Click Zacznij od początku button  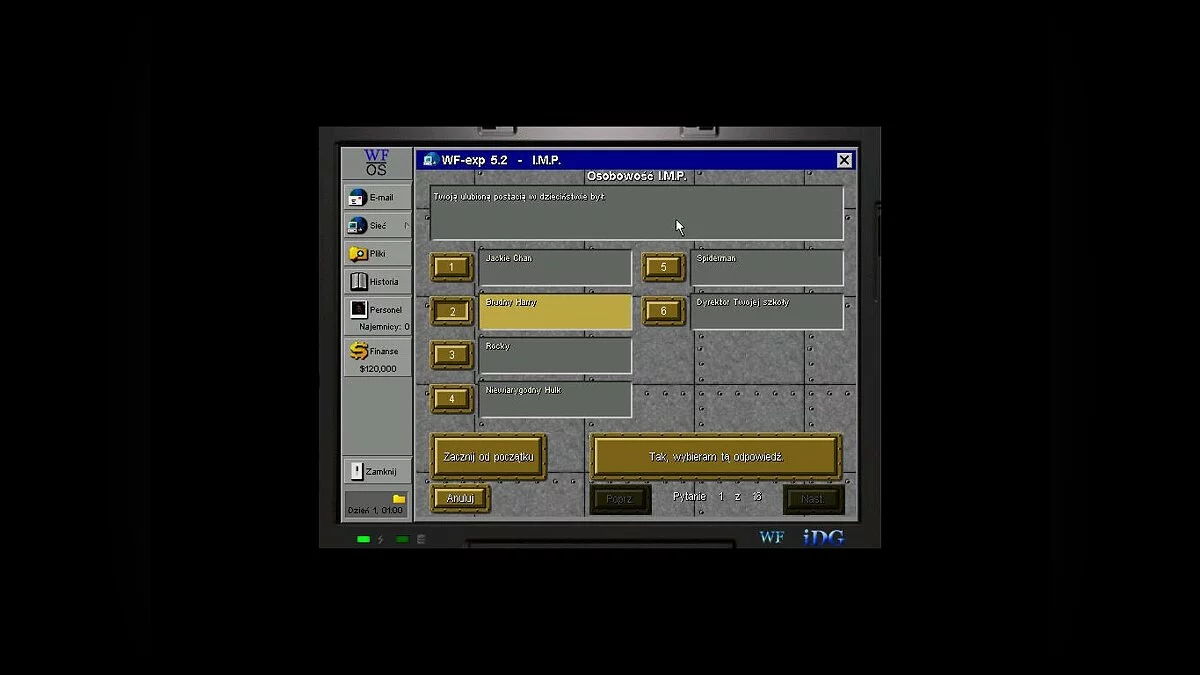488,457
